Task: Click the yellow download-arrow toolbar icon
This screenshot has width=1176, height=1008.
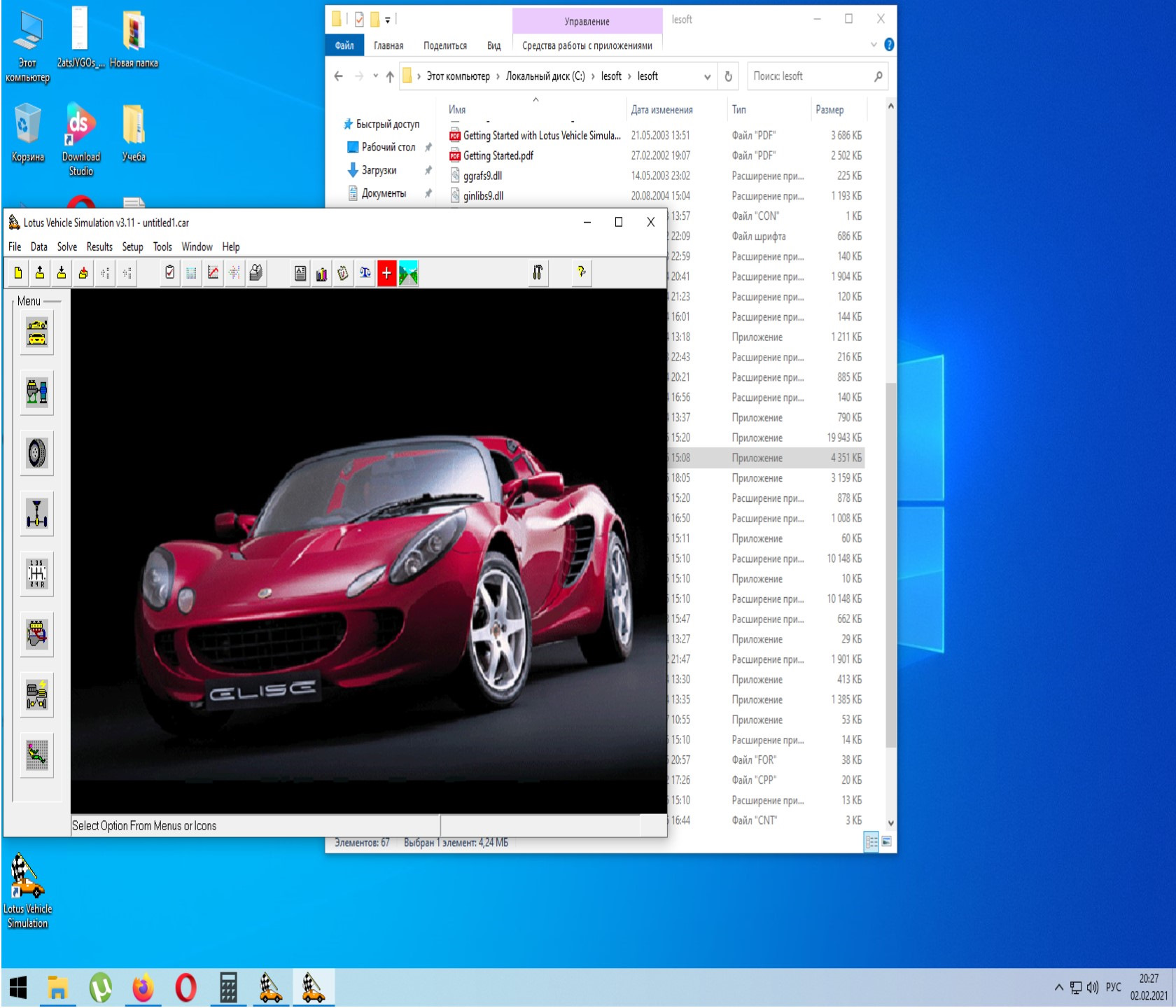Action: (62, 273)
